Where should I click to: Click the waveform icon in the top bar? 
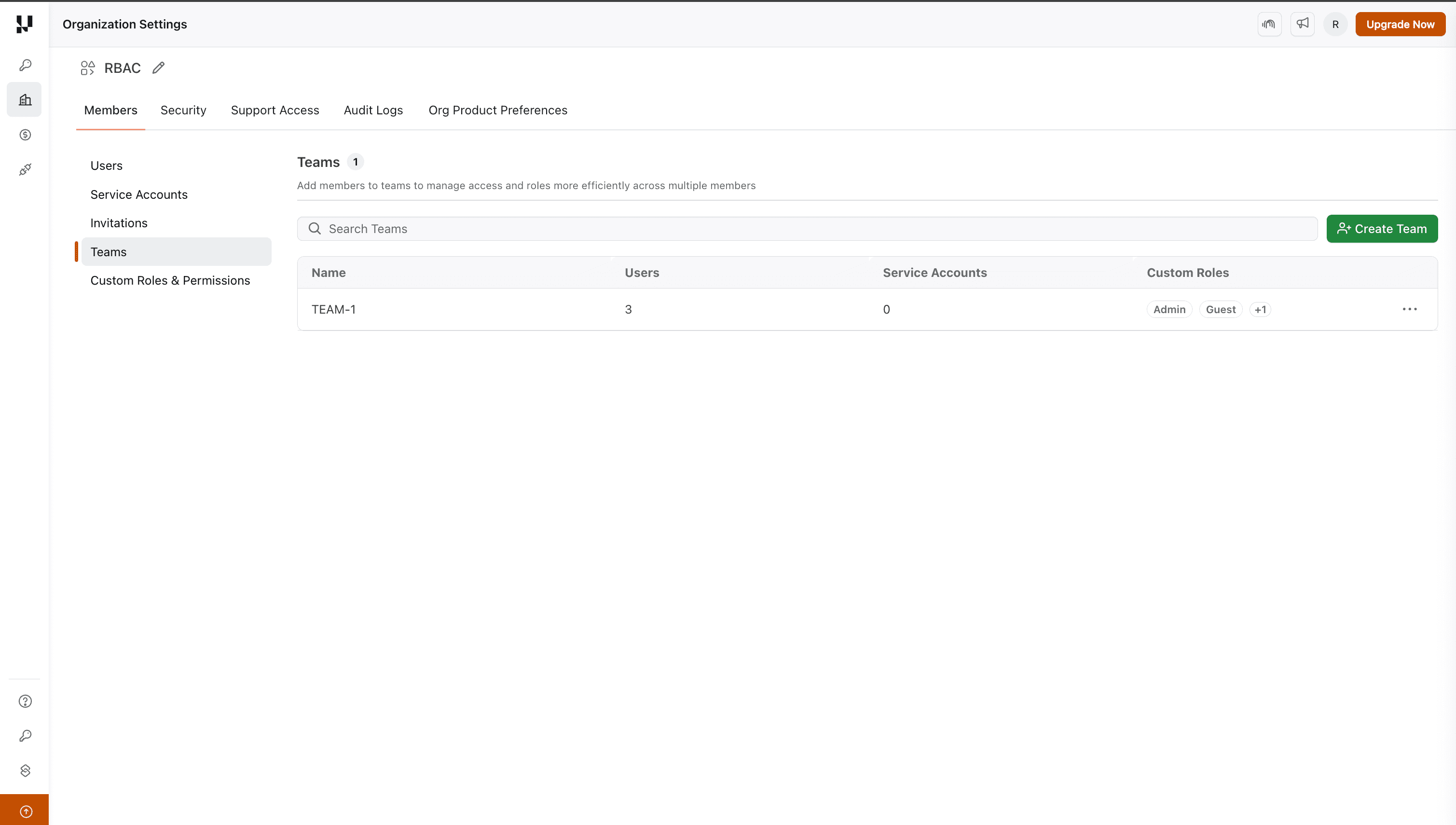pyautogui.click(x=1270, y=24)
